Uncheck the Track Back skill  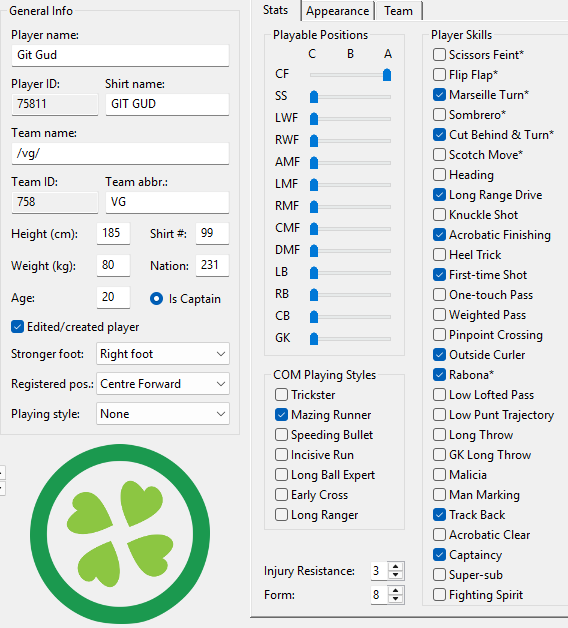click(439, 515)
